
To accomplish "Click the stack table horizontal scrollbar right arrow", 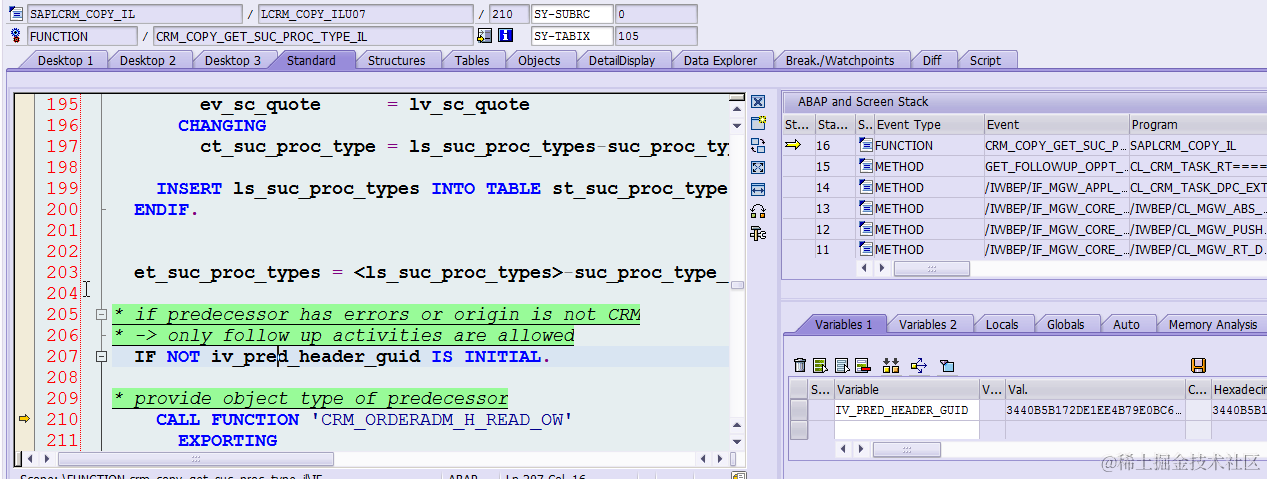I will point(881,269).
